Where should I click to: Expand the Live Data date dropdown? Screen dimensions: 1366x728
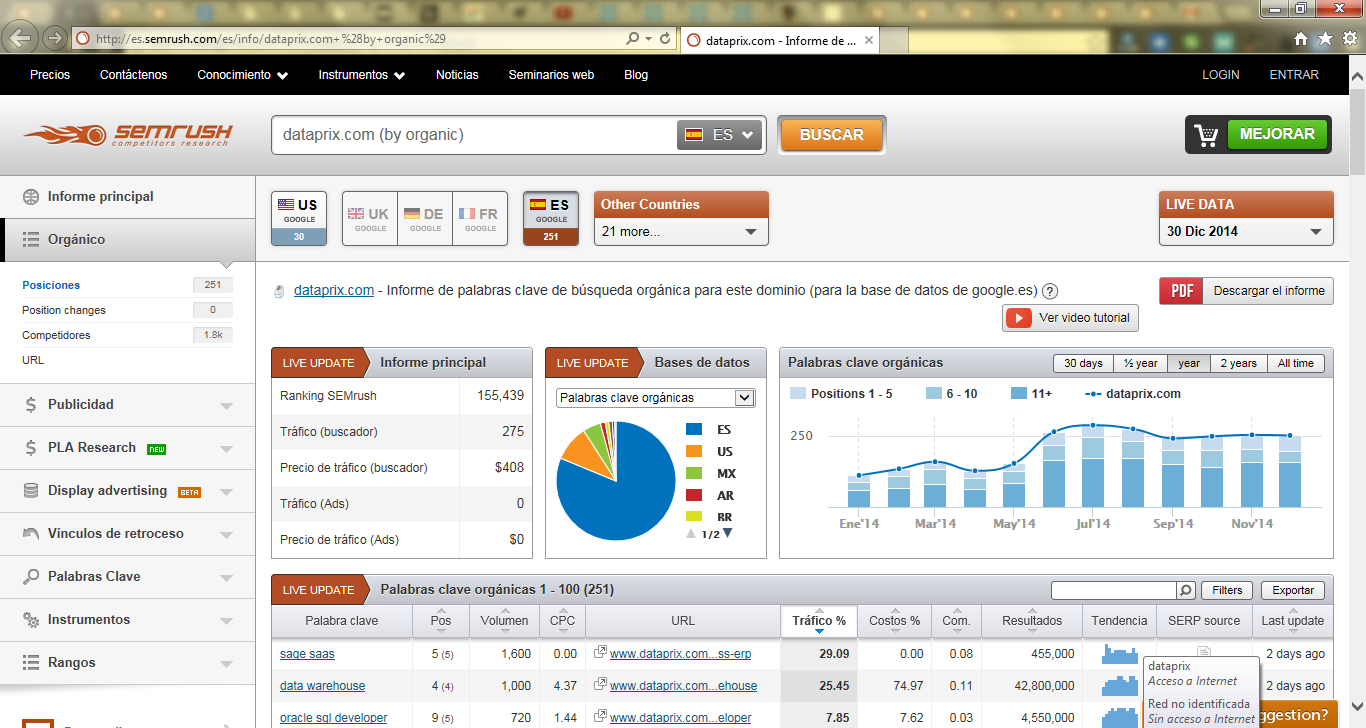click(x=1245, y=231)
